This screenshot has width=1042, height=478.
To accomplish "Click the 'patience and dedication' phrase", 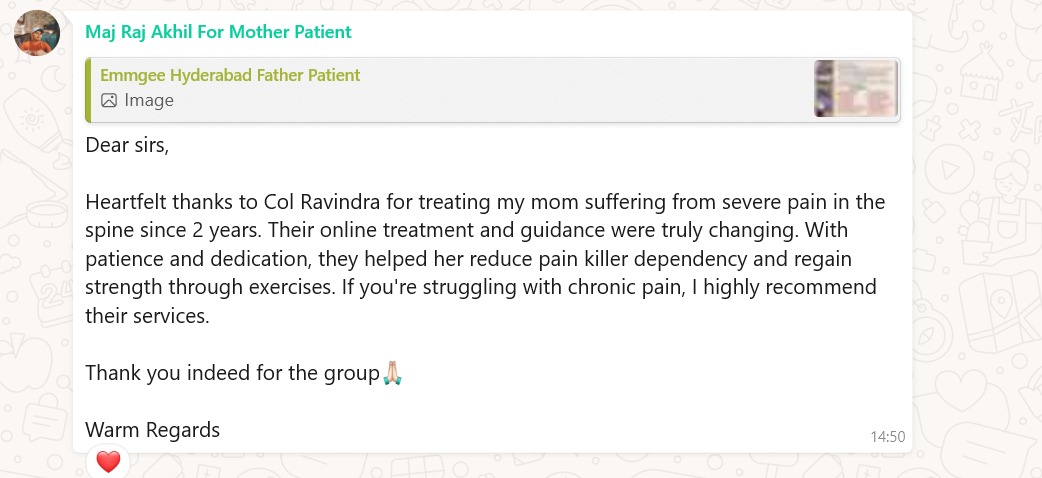I will [198, 259].
